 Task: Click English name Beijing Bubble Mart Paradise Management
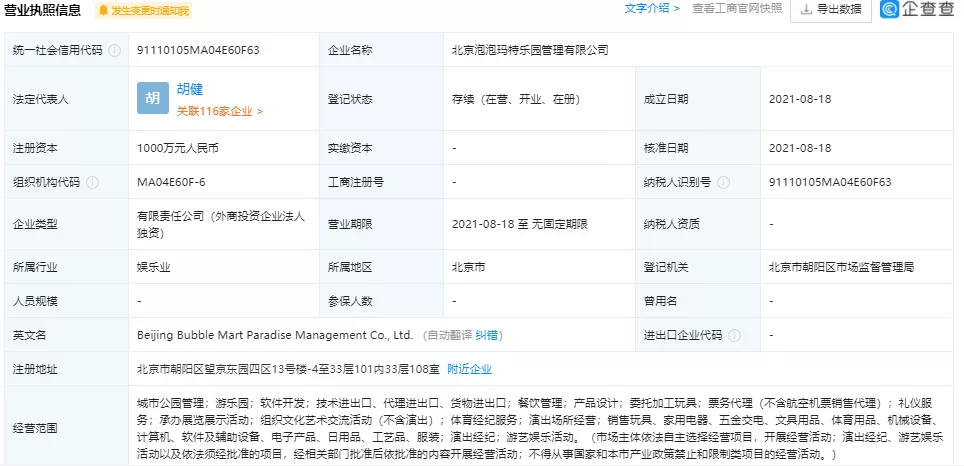tap(275, 336)
